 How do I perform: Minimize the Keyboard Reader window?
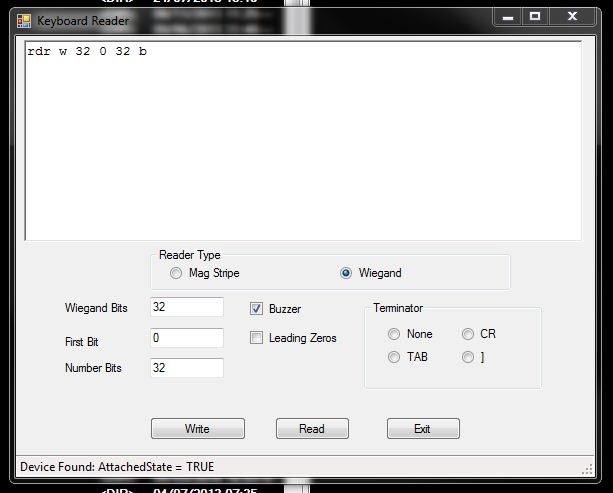point(507,17)
